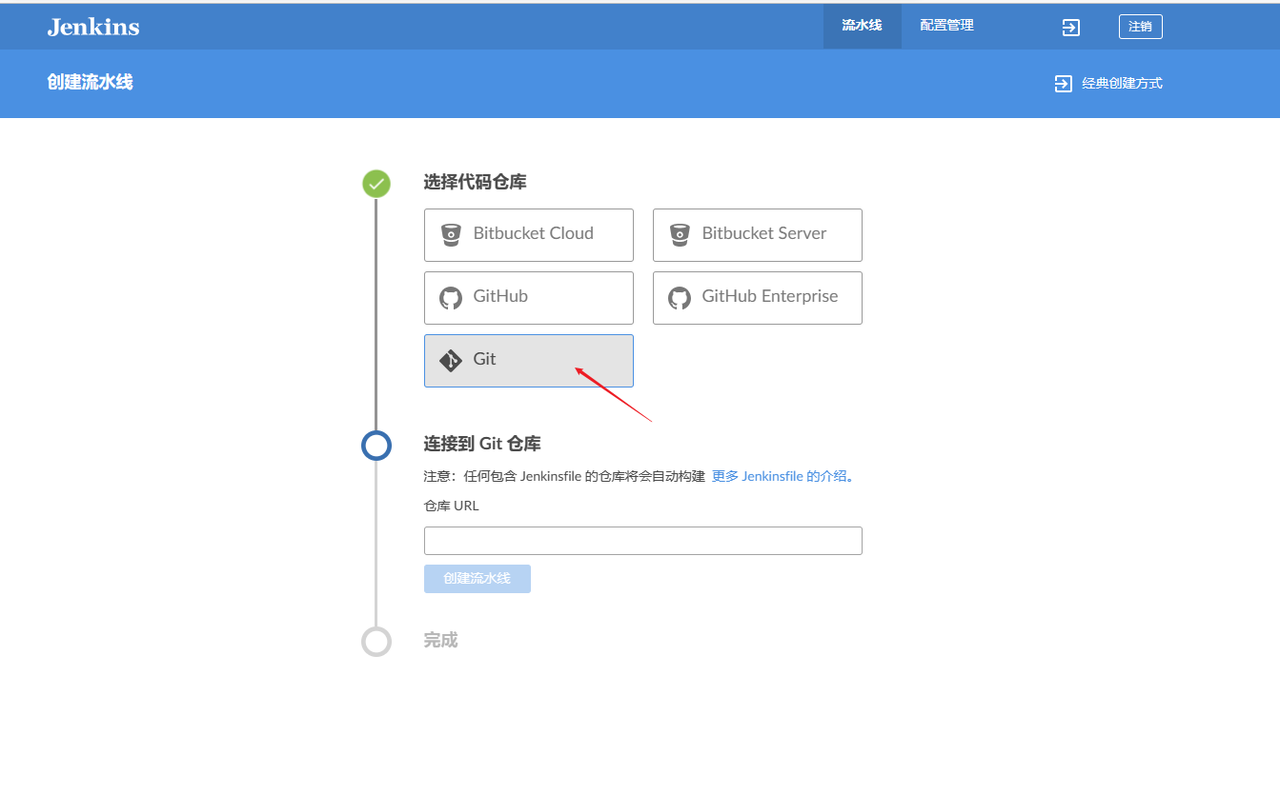Click the GitHub octocat icon

pyautogui.click(x=451, y=297)
